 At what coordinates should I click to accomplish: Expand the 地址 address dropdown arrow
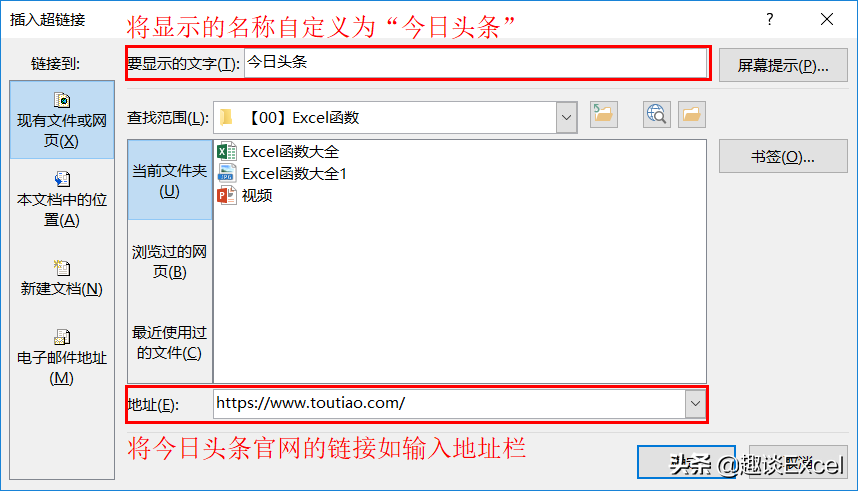coord(695,403)
